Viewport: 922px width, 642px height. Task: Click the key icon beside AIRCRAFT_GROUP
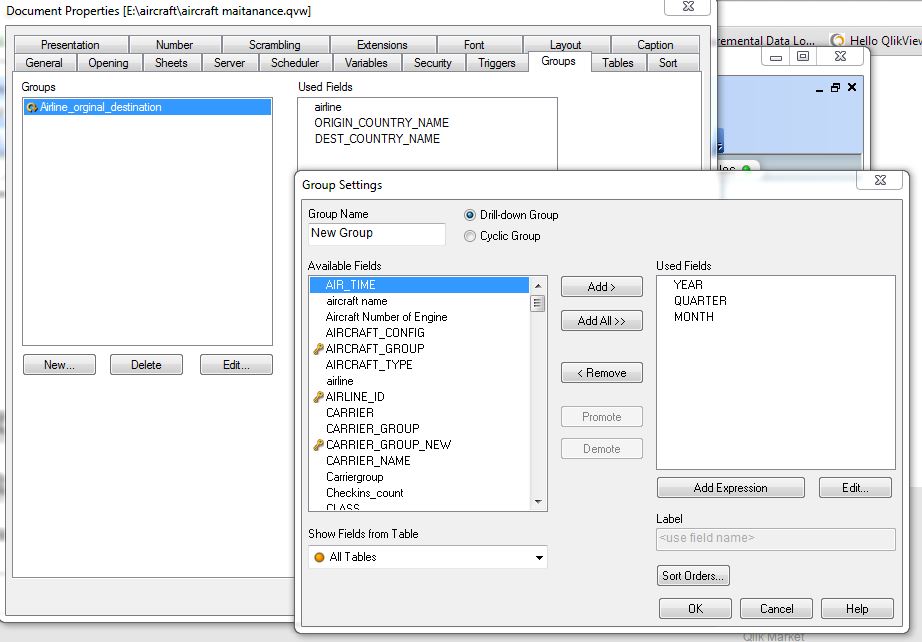point(318,349)
